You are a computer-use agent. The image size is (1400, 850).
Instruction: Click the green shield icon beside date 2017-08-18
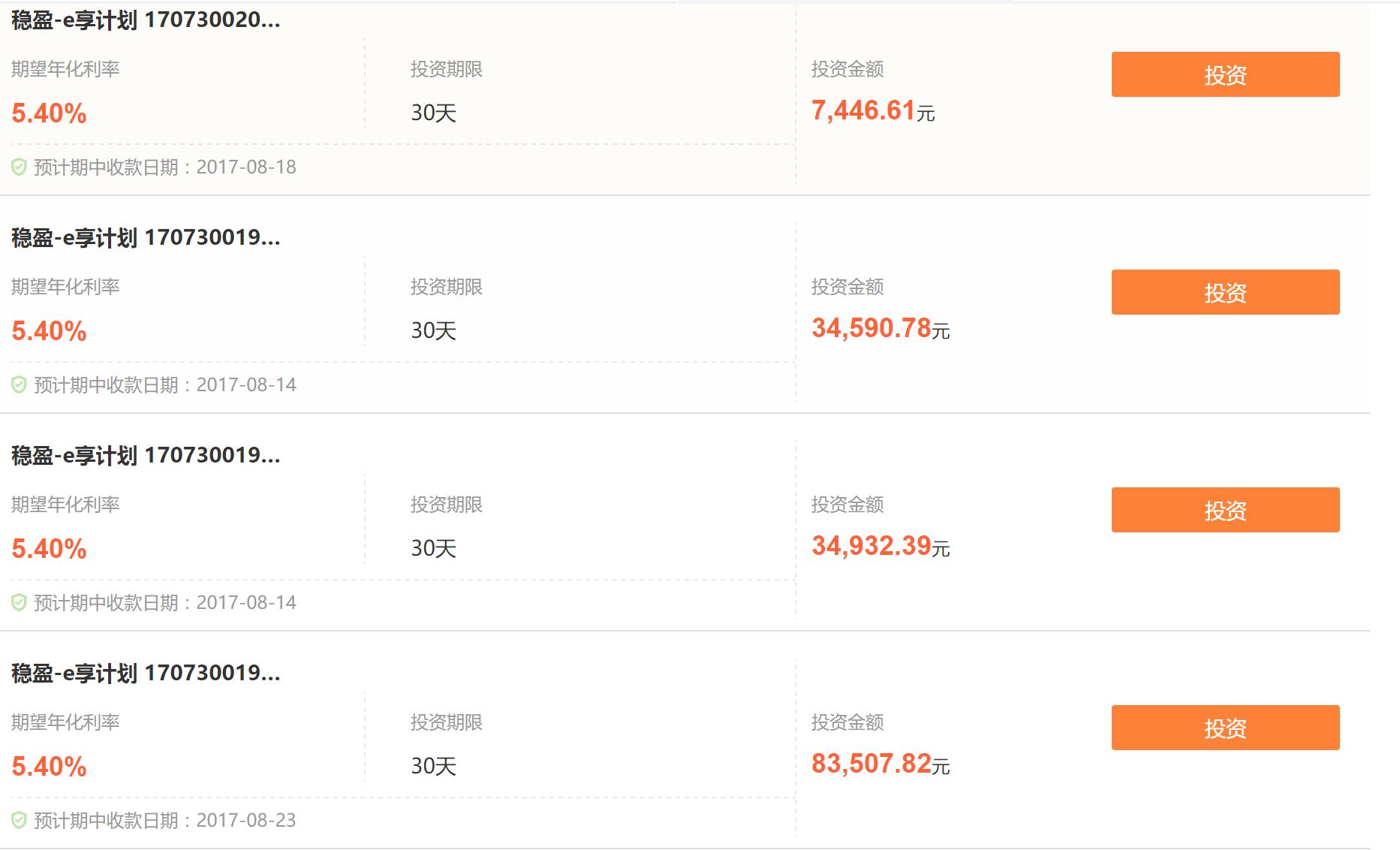(x=18, y=167)
